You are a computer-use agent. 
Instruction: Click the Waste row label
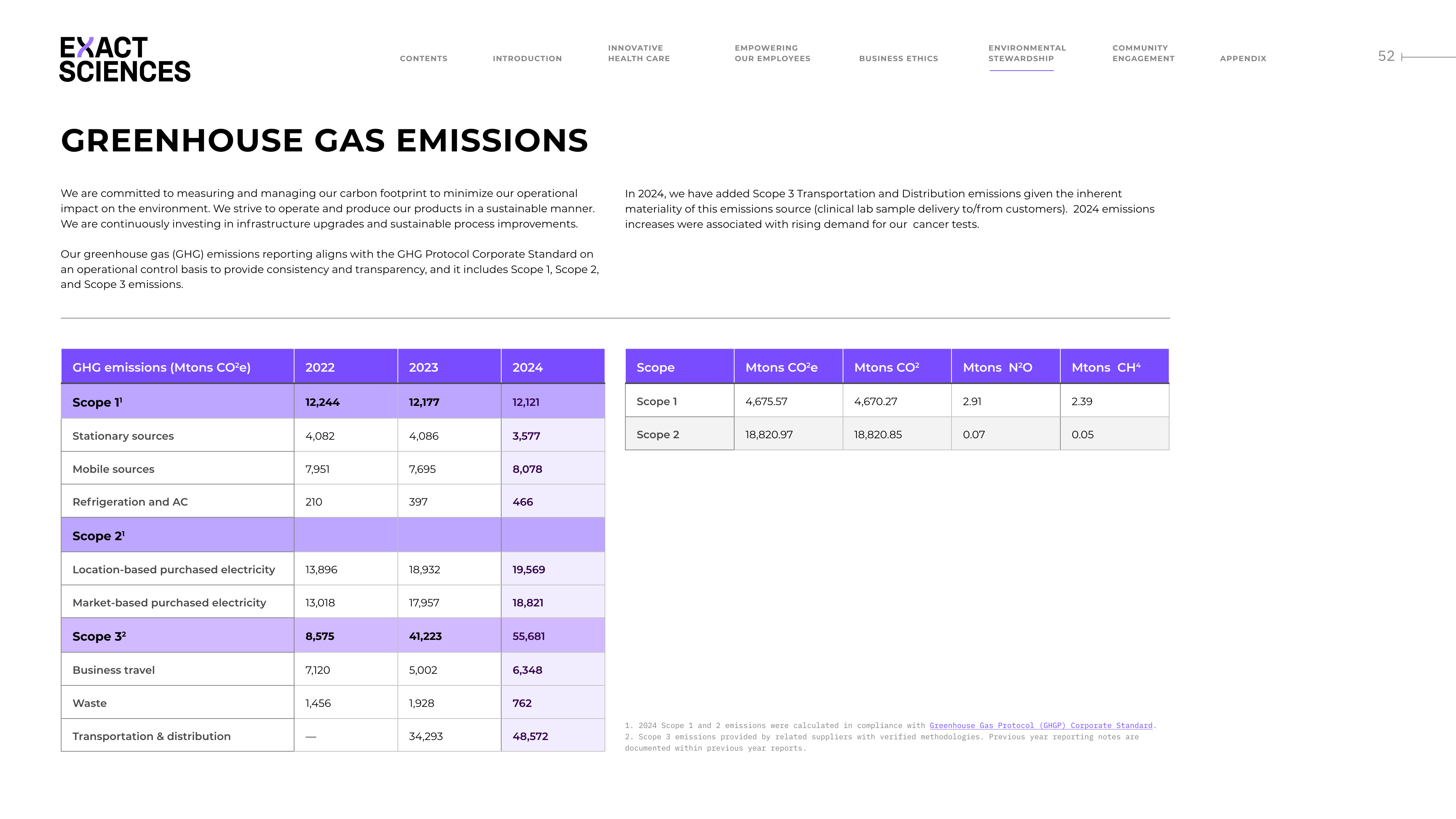tap(89, 703)
